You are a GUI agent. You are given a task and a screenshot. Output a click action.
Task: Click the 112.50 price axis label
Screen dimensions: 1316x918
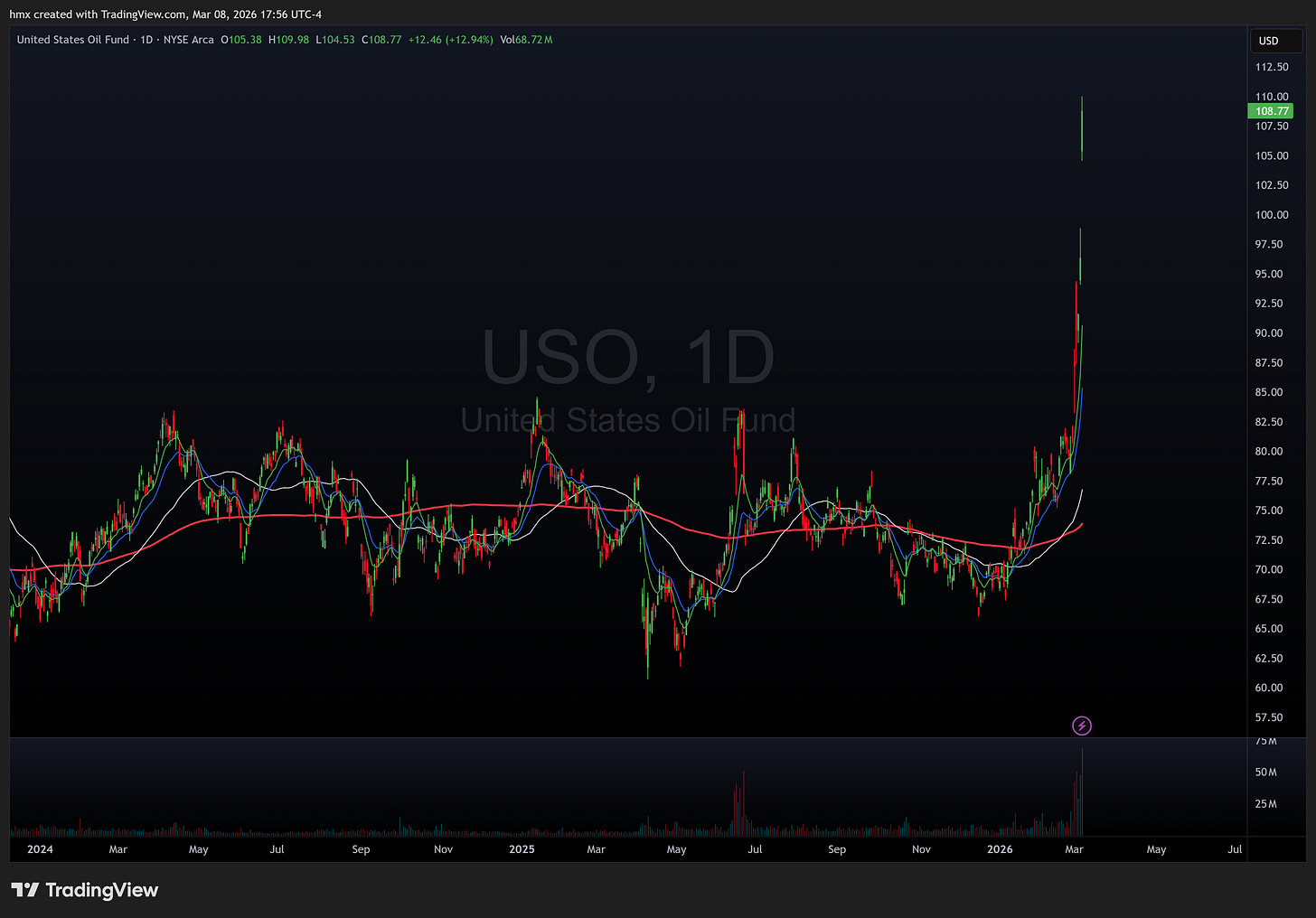tap(1272, 67)
